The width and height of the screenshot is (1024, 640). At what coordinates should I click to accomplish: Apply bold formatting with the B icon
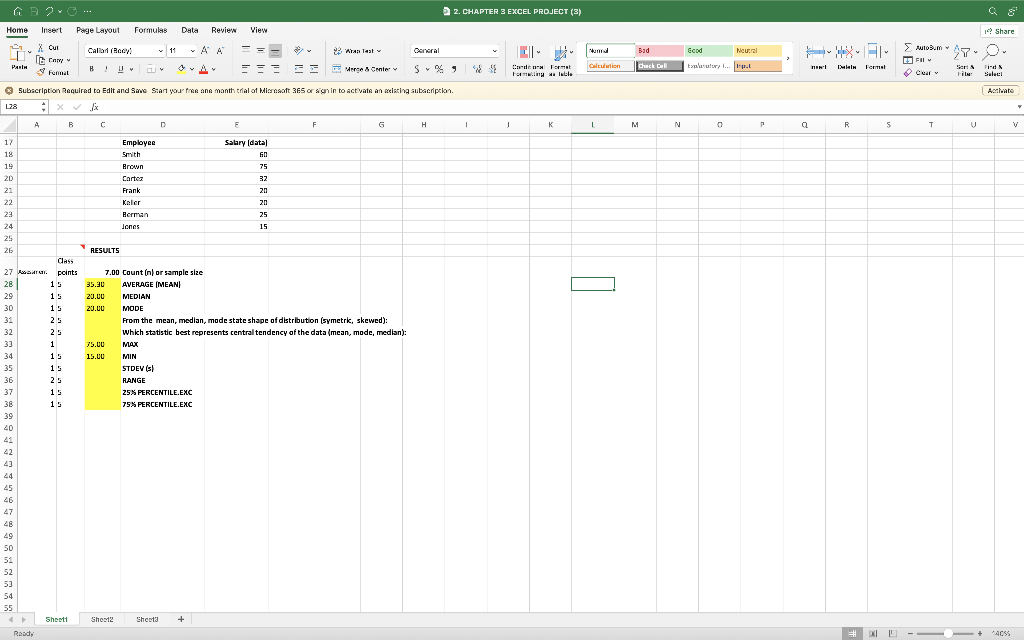(94, 67)
